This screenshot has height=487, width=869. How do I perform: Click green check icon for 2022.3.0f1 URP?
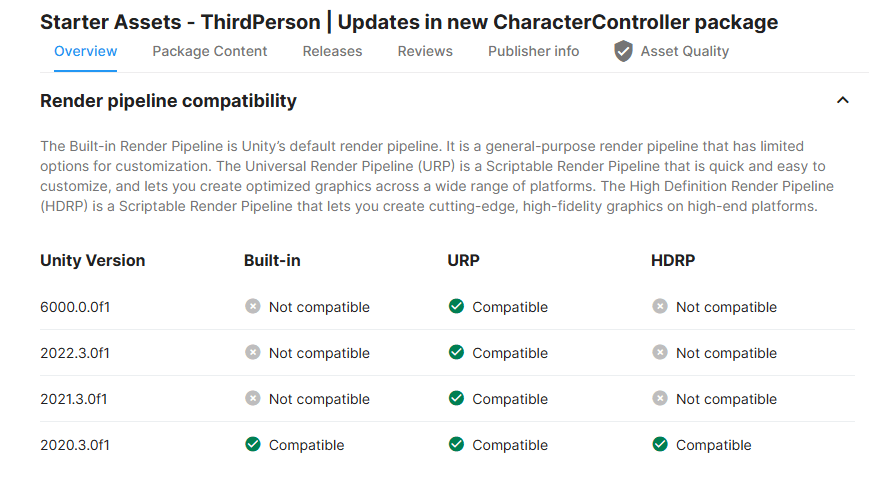pyautogui.click(x=456, y=352)
